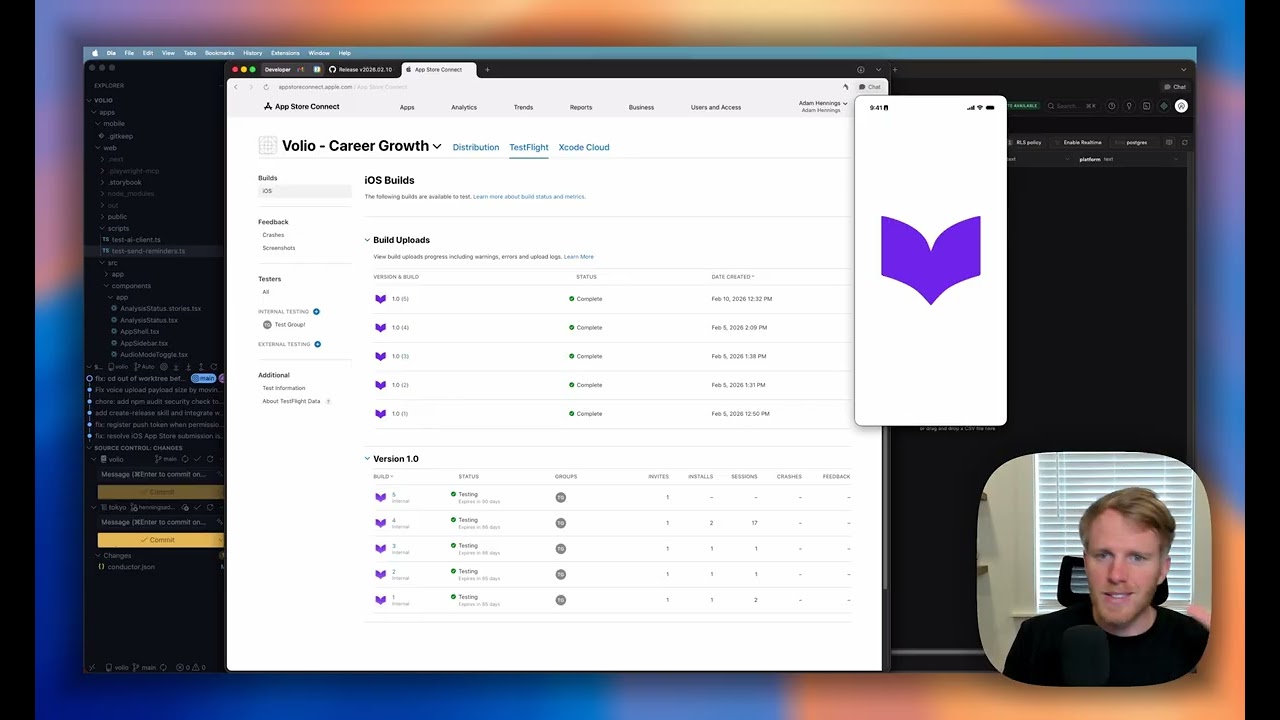Open Crashes under Feedback

coord(273,235)
